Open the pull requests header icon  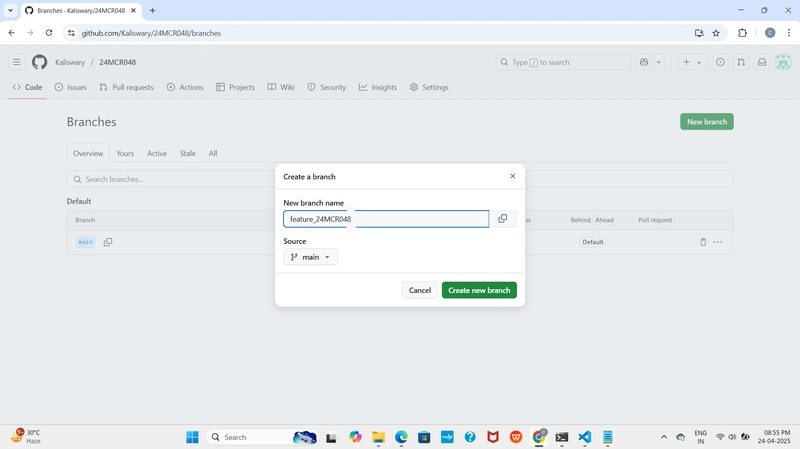coord(741,62)
